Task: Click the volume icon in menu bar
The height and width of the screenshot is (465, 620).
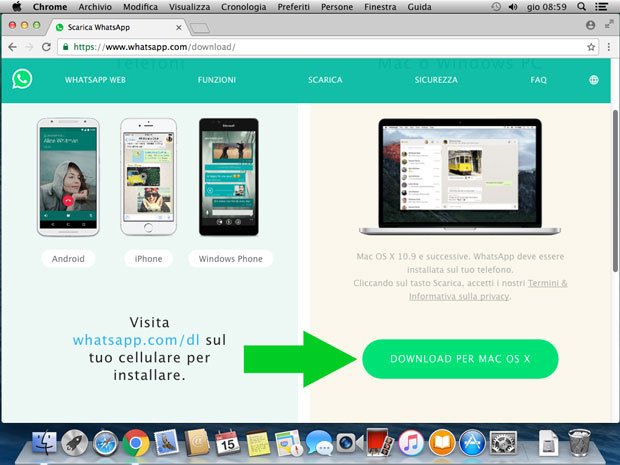Action: (x=513, y=7)
